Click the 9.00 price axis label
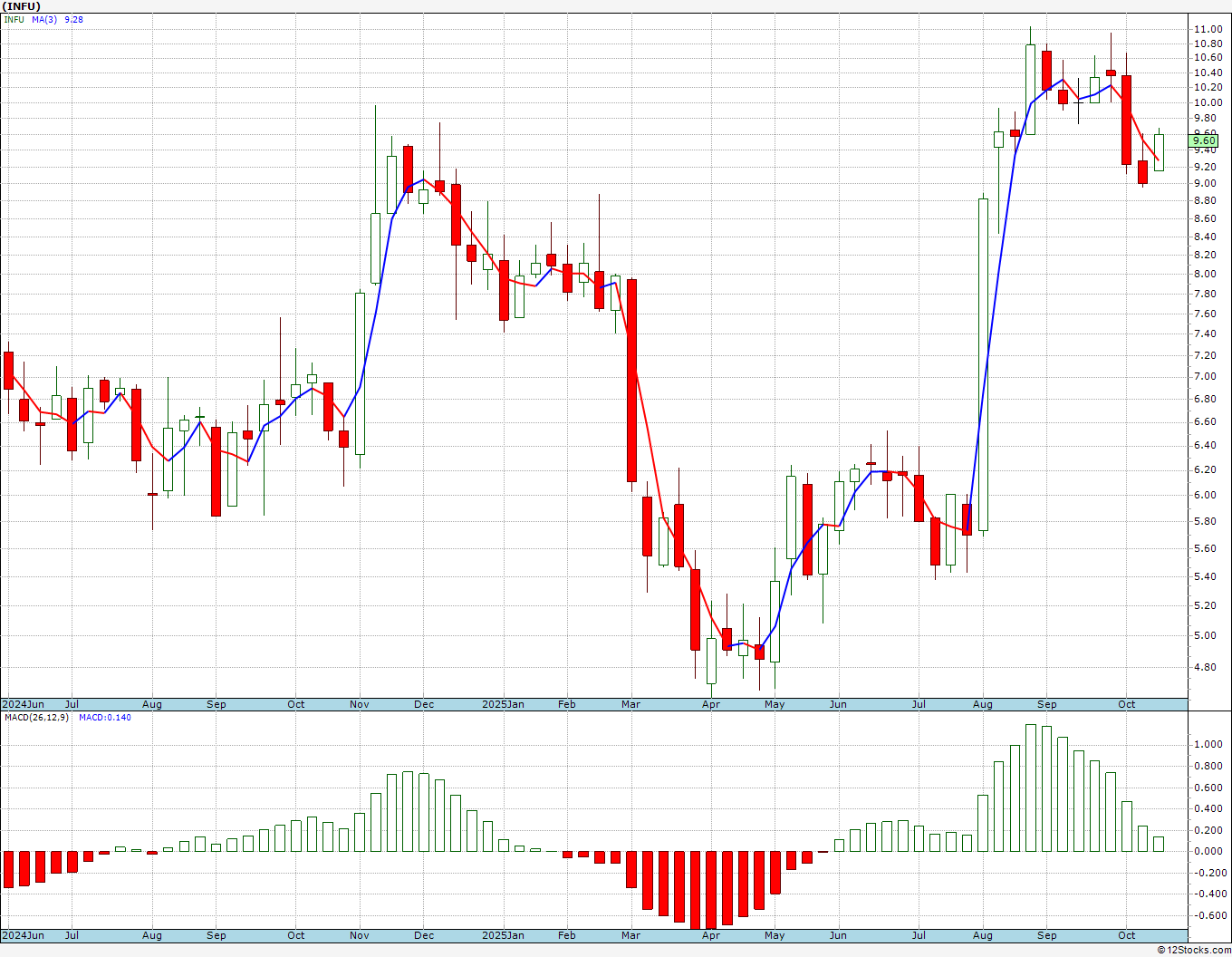This screenshot has height=957, width=1232. click(x=1205, y=183)
